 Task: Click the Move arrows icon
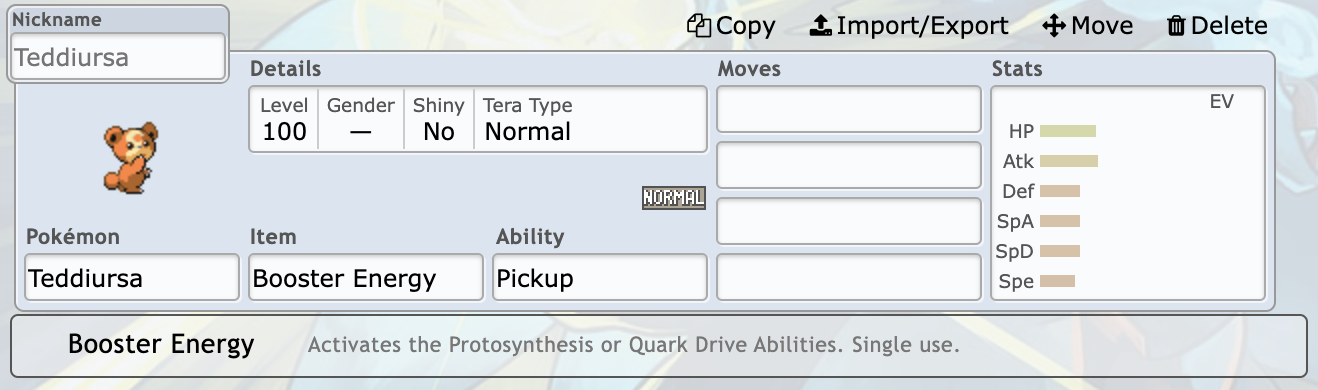[1054, 26]
